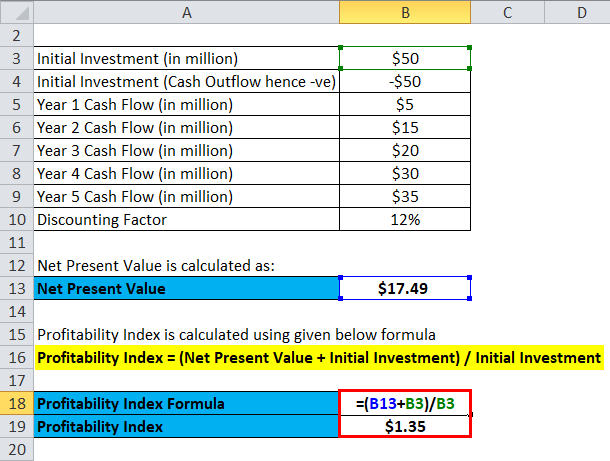Click the $30 Year 4 value
This screenshot has height=461, width=610.
click(x=405, y=173)
